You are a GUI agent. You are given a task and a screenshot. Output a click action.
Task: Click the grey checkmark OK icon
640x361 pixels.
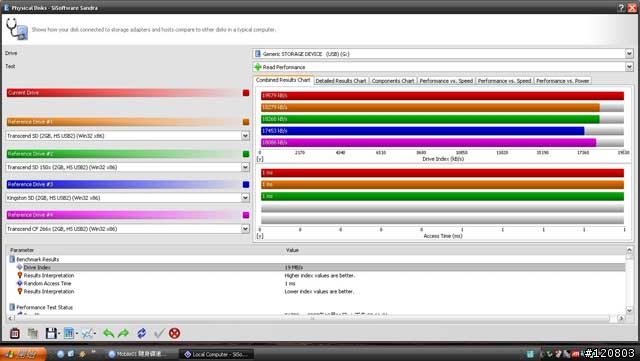pyautogui.click(x=159, y=333)
